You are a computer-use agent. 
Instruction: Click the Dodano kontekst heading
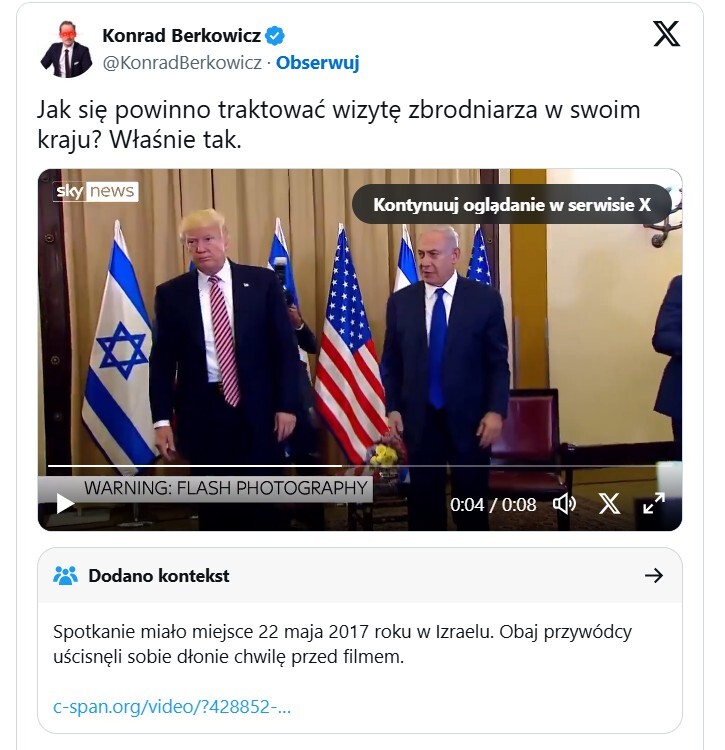[159, 576]
